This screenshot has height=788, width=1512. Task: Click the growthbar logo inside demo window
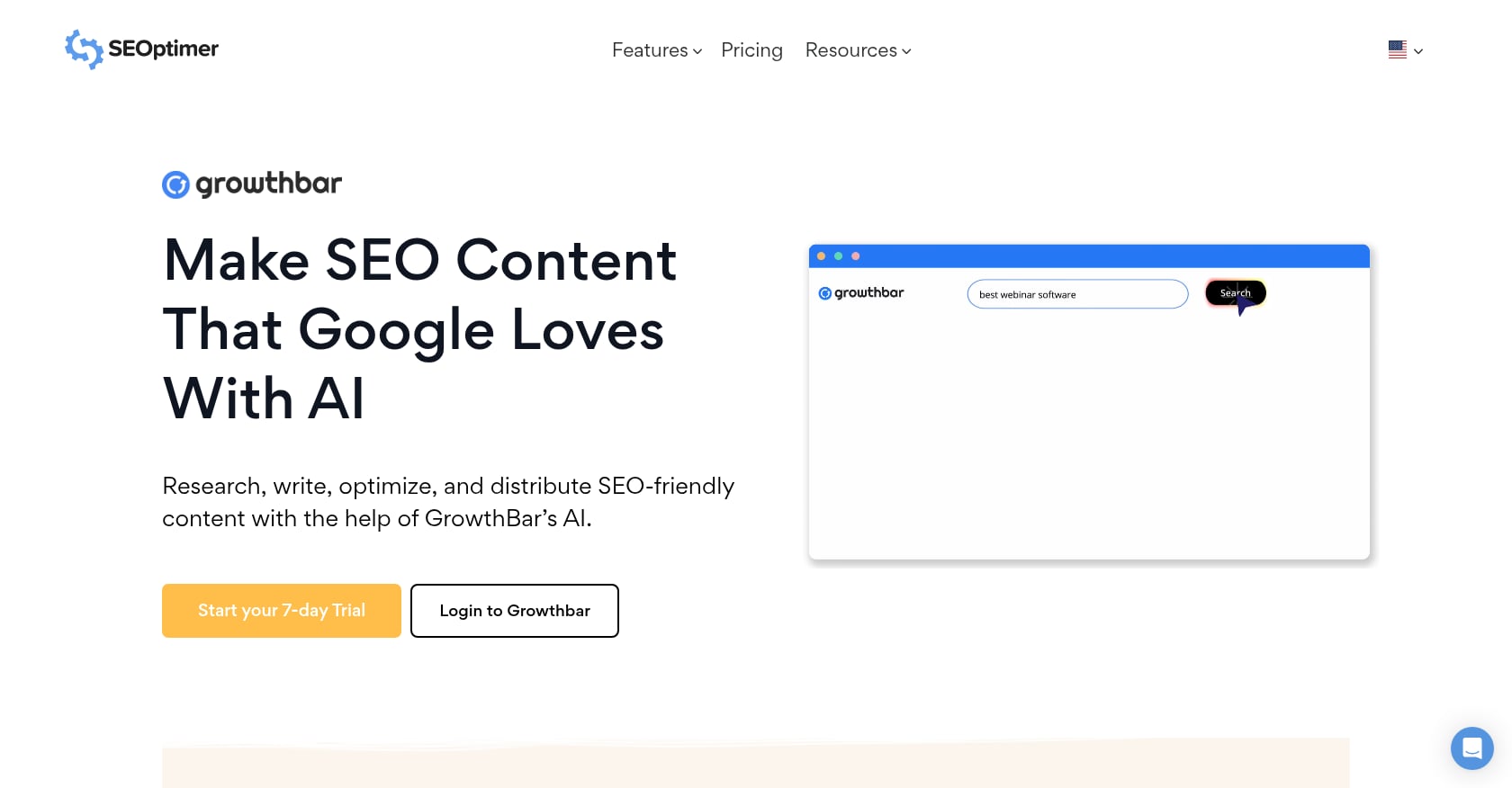point(861,293)
